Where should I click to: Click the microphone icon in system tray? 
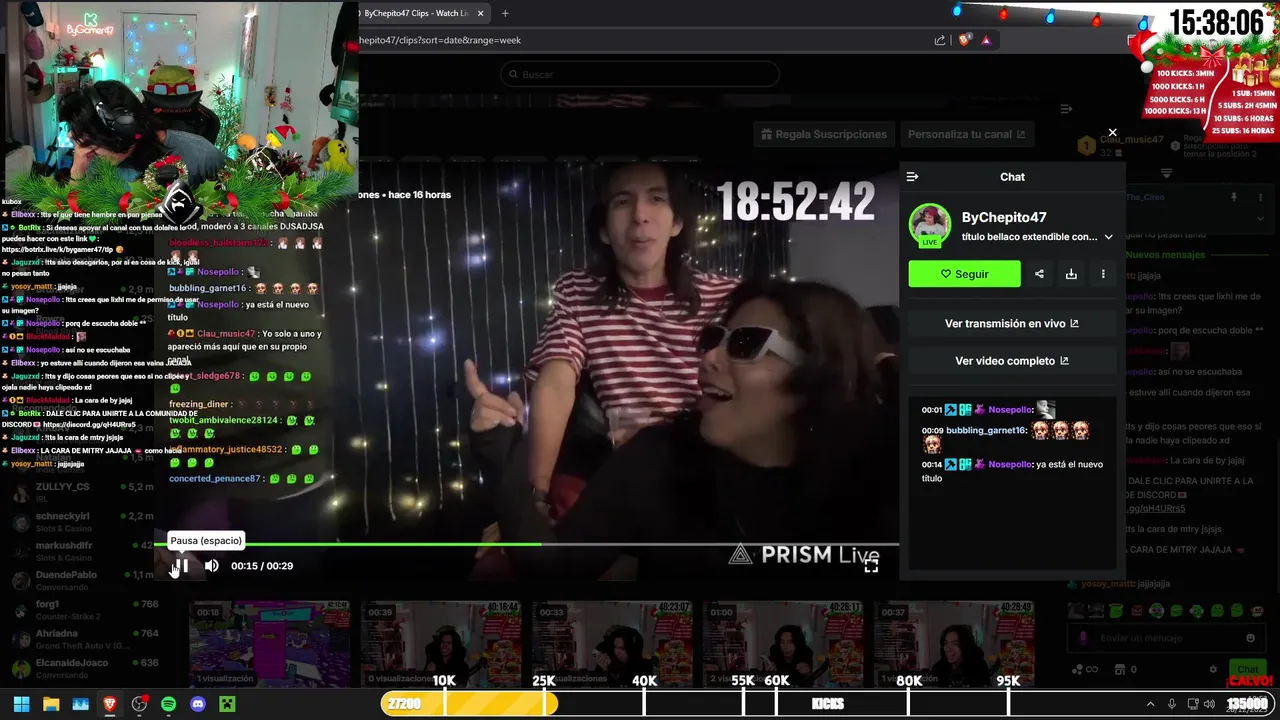pos(1172,704)
